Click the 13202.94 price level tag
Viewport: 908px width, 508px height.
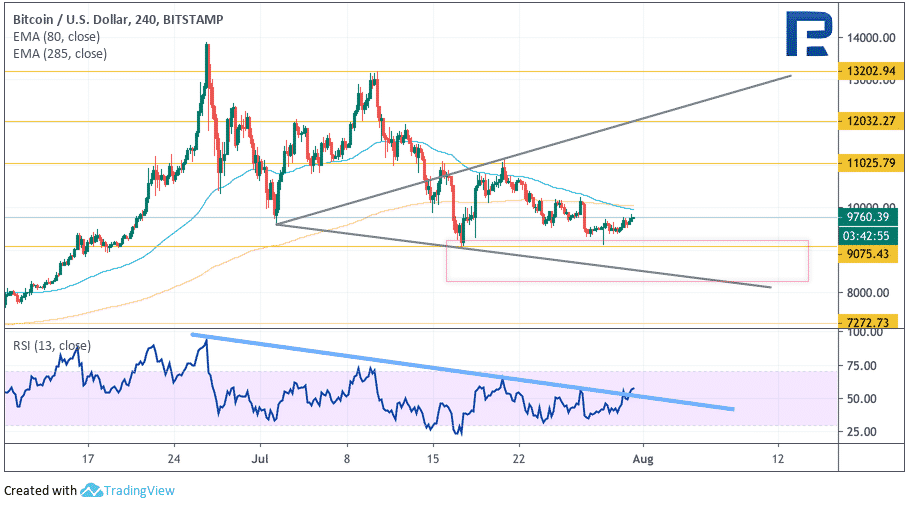[868, 71]
